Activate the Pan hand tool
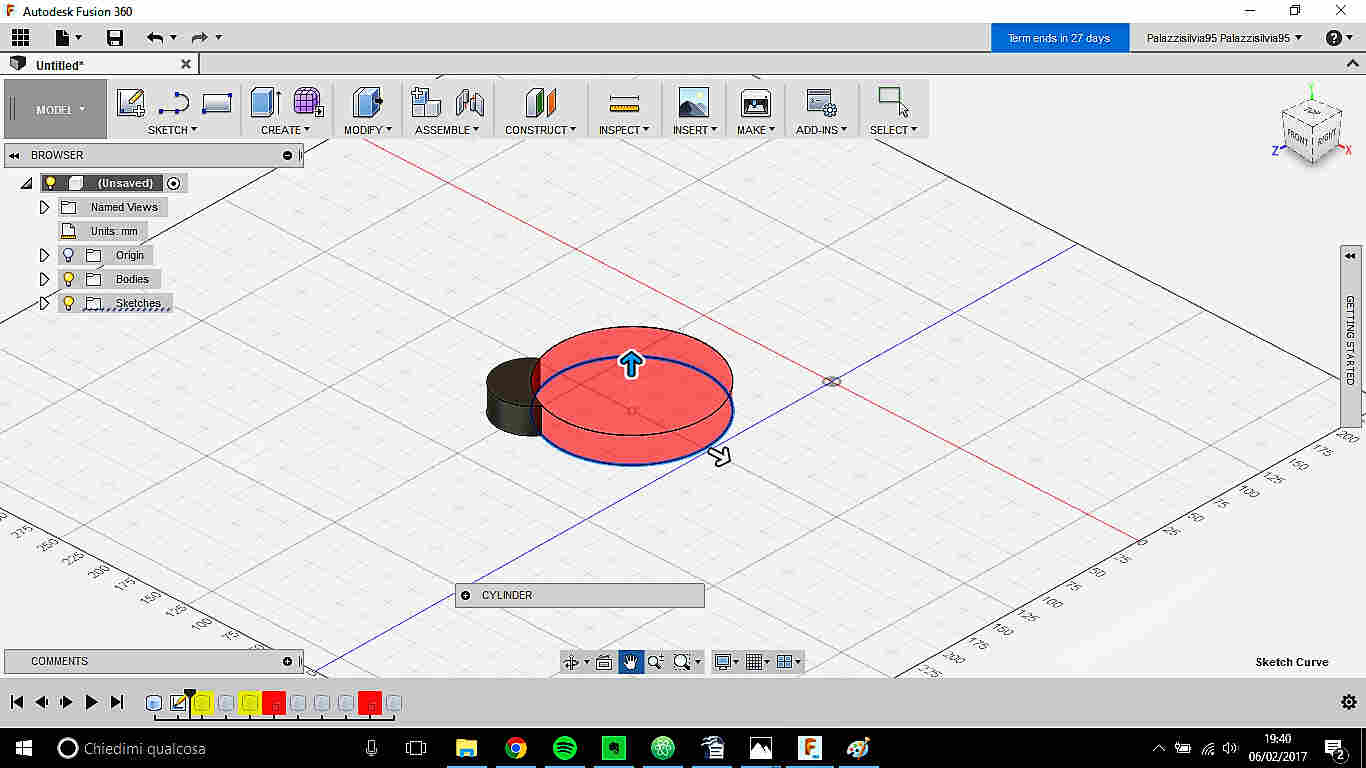Viewport: 1366px width, 768px height. click(631, 662)
